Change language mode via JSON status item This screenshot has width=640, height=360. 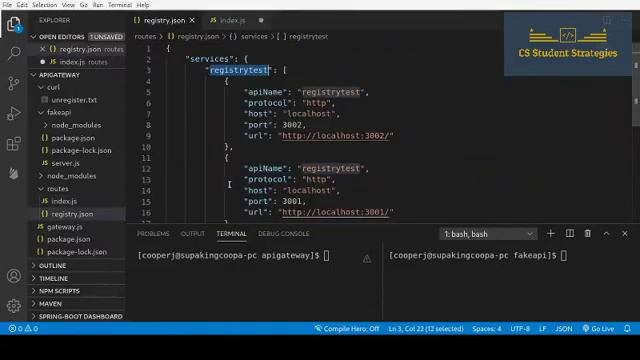(563, 329)
